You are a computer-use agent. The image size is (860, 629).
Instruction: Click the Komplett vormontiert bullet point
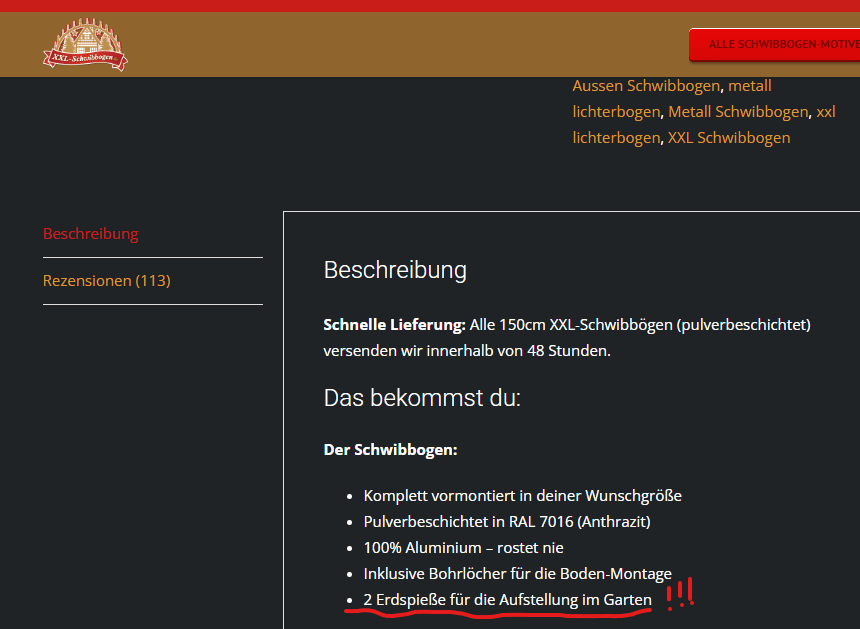coord(522,495)
